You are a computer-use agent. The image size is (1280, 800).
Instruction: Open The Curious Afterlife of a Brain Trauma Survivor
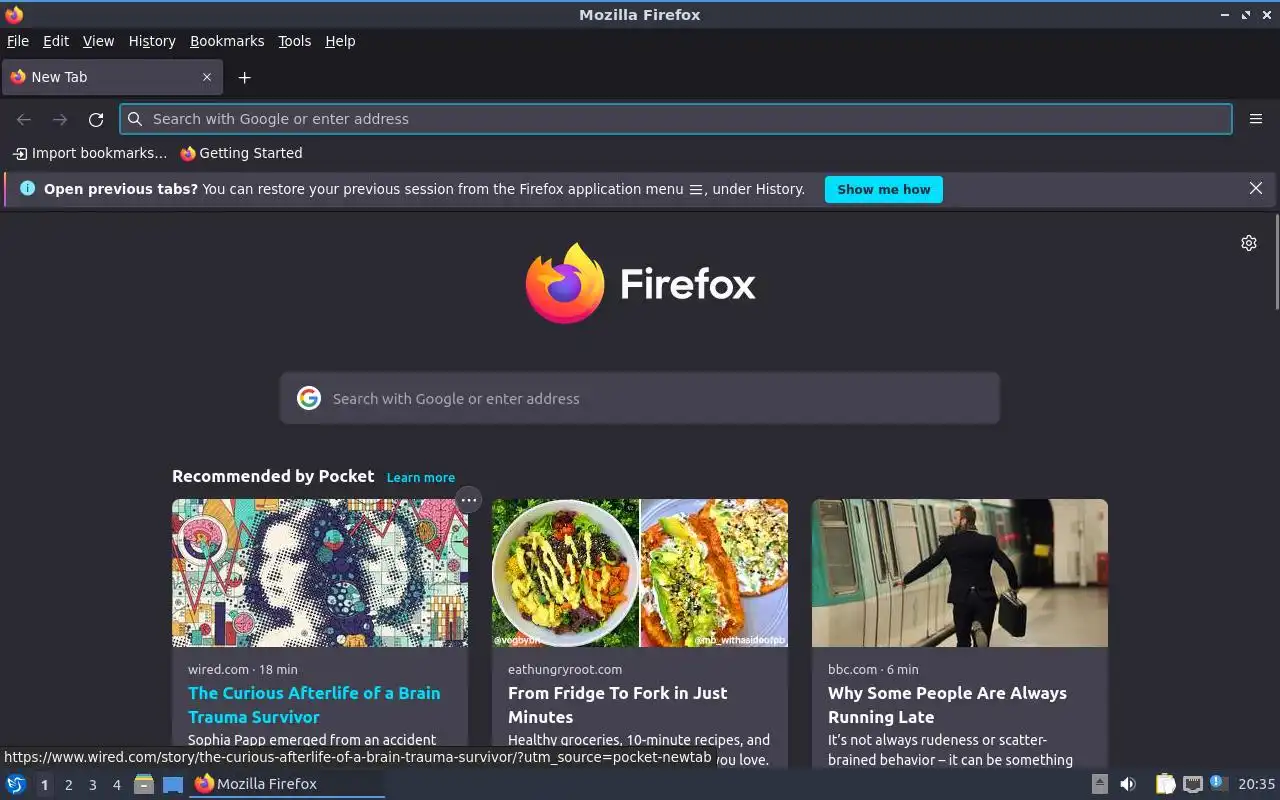tap(314, 705)
